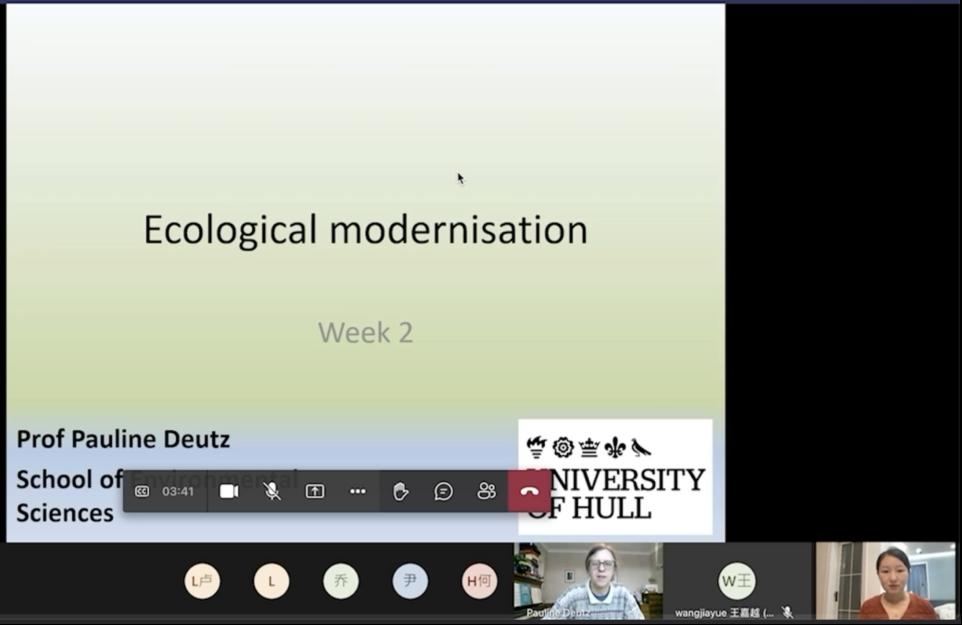This screenshot has height=625, width=962.
Task: Hang up with the red button
Action: (x=530, y=491)
